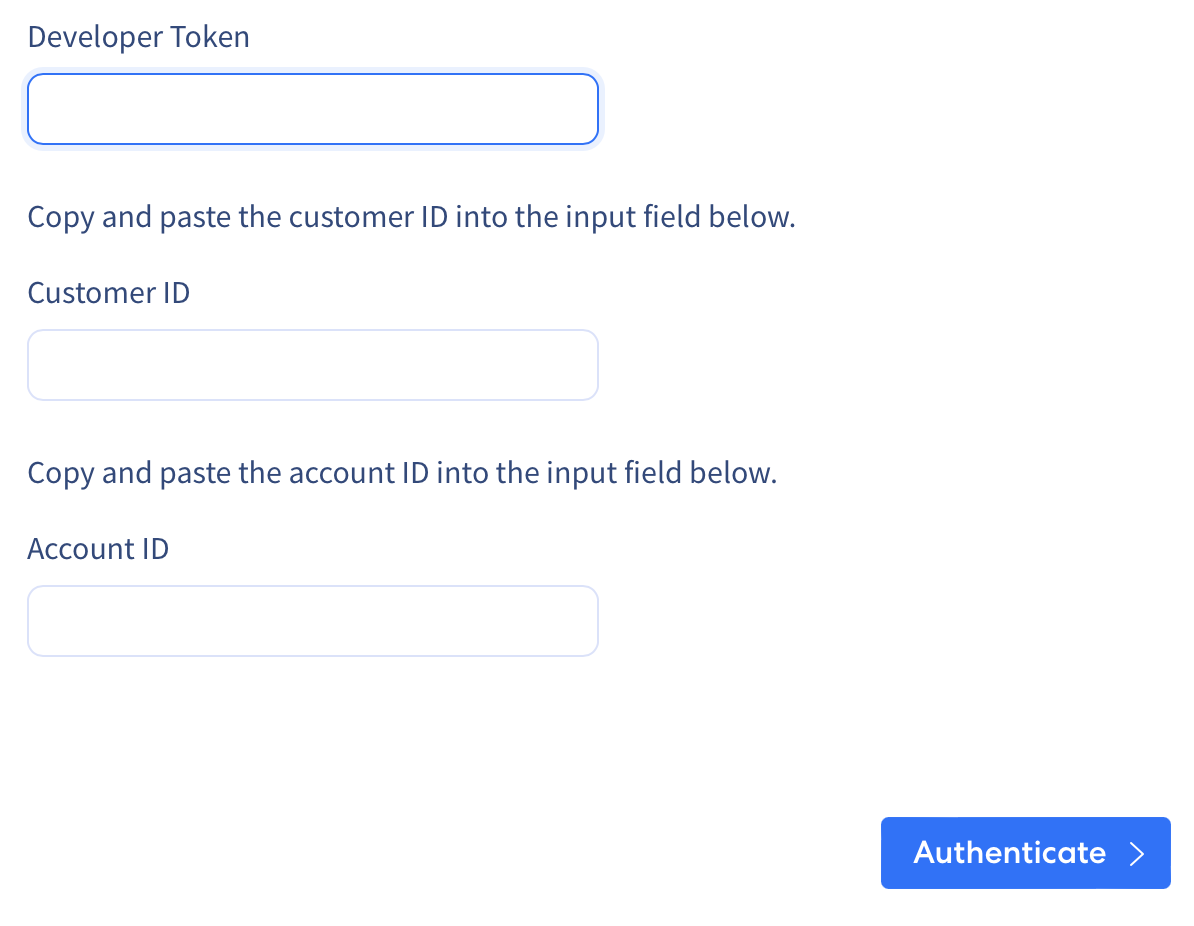This screenshot has width=1194, height=926.
Task: Click the customer ID paste instruction text
Action: (411, 217)
